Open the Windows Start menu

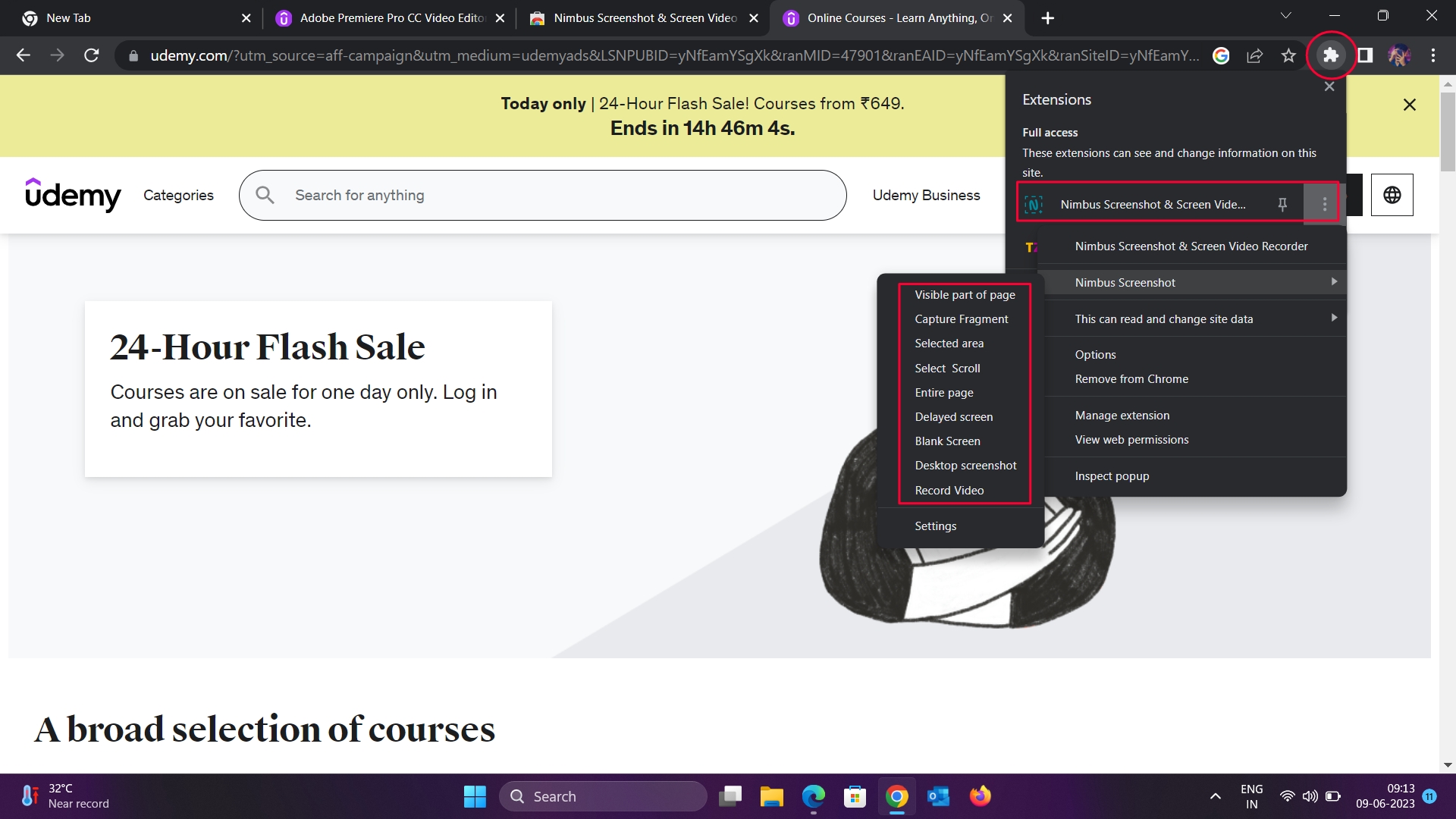475,796
